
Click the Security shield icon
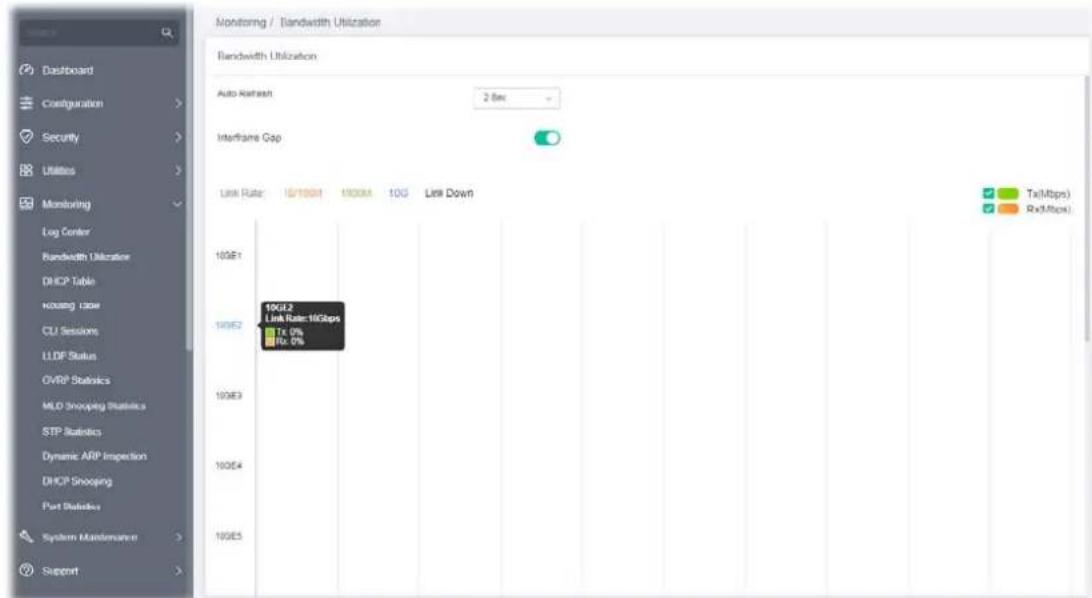[x=26, y=136]
